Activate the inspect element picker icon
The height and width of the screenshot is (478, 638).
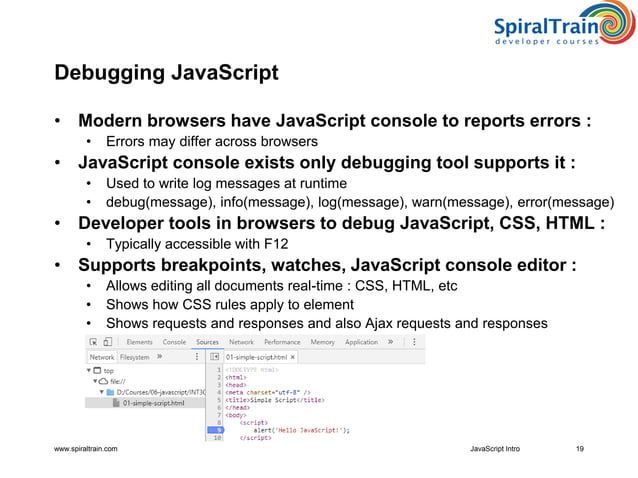[94, 342]
